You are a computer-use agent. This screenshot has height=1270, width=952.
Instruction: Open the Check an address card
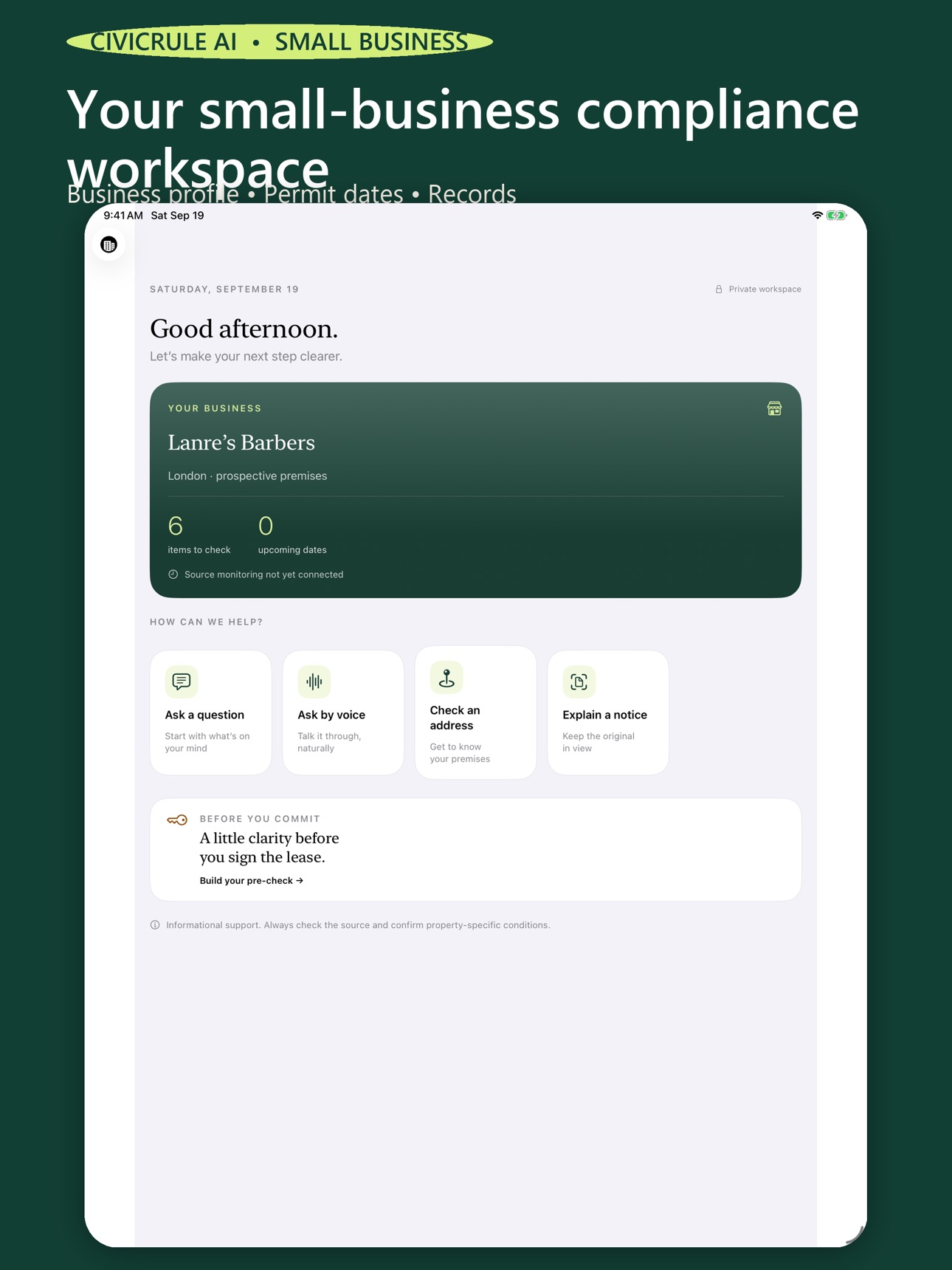476,713
